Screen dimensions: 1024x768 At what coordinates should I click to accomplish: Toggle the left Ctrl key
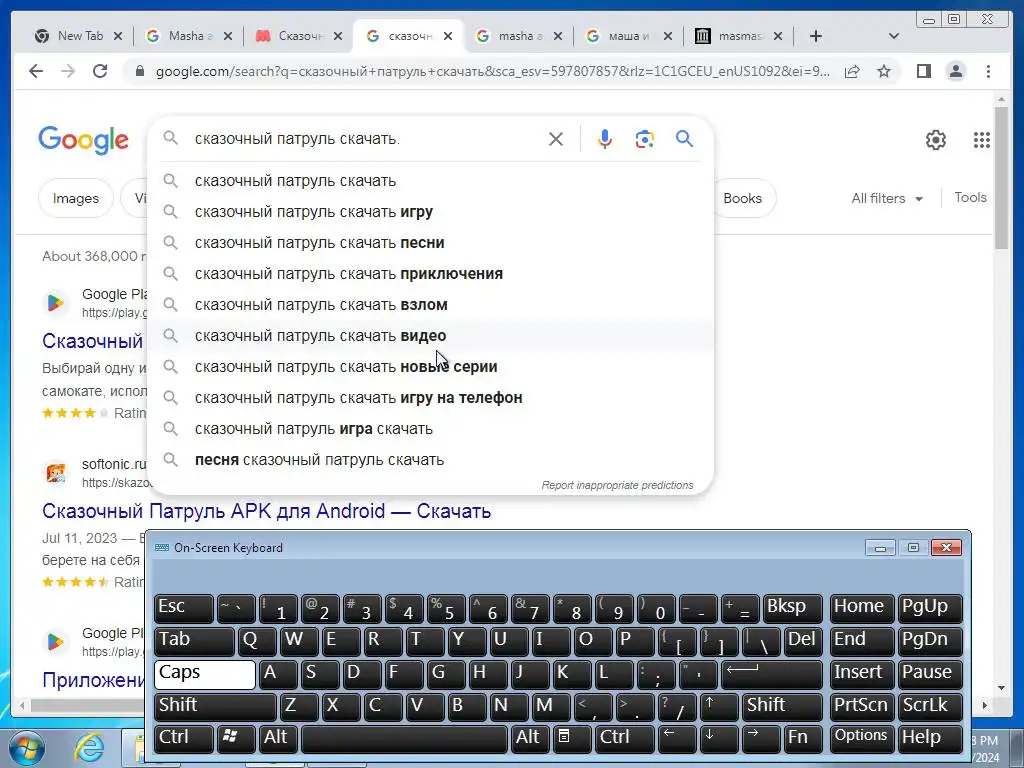[x=184, y=737]
